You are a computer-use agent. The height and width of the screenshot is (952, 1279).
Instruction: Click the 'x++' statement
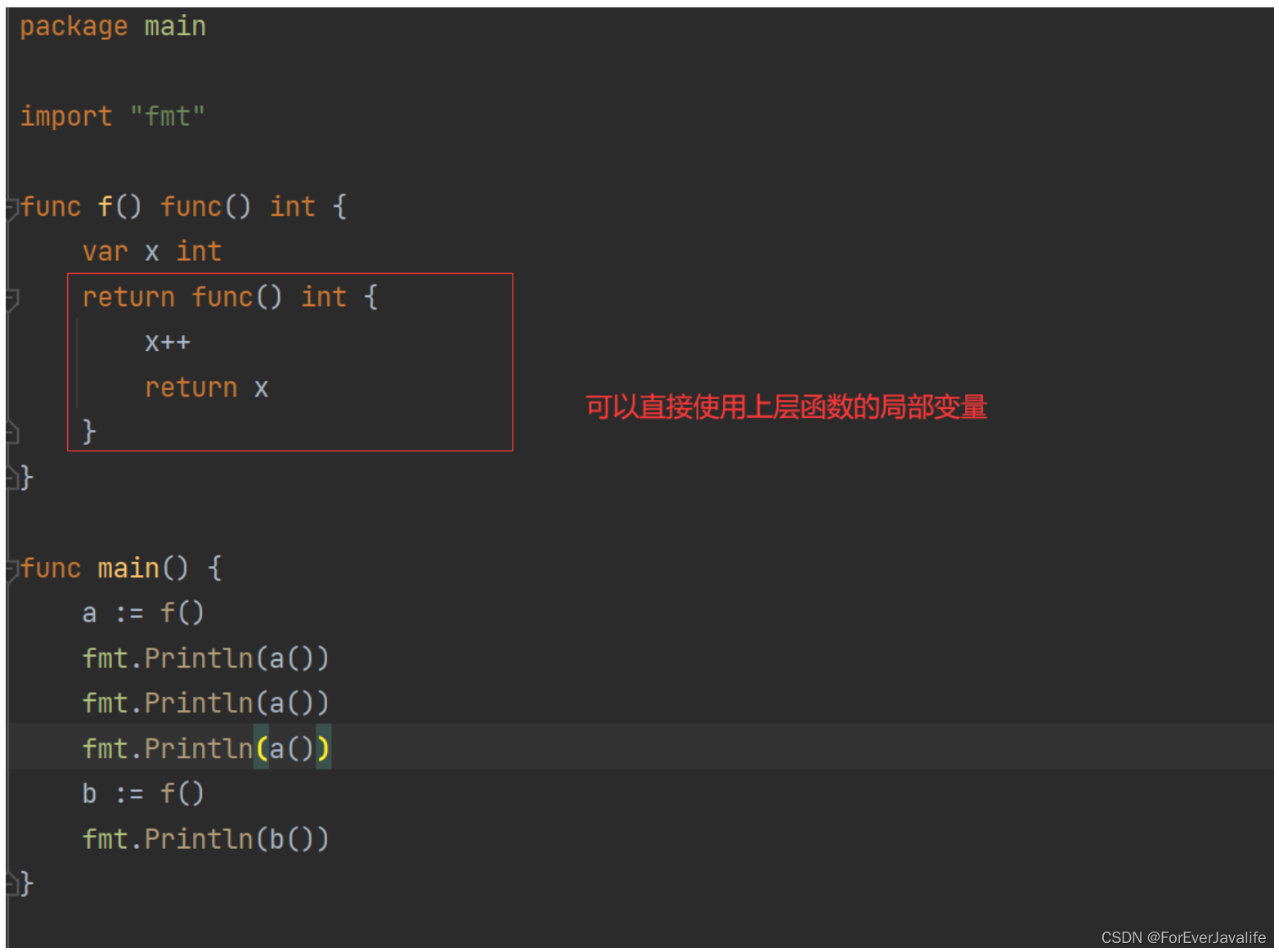point(168,342)
